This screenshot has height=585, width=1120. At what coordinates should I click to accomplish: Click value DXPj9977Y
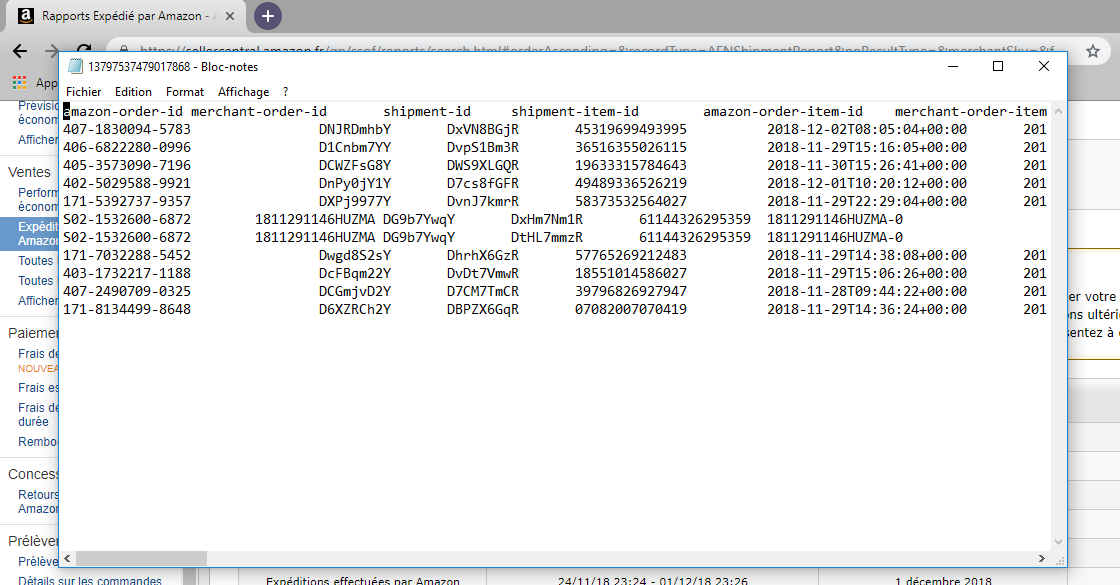pos(355,201)
